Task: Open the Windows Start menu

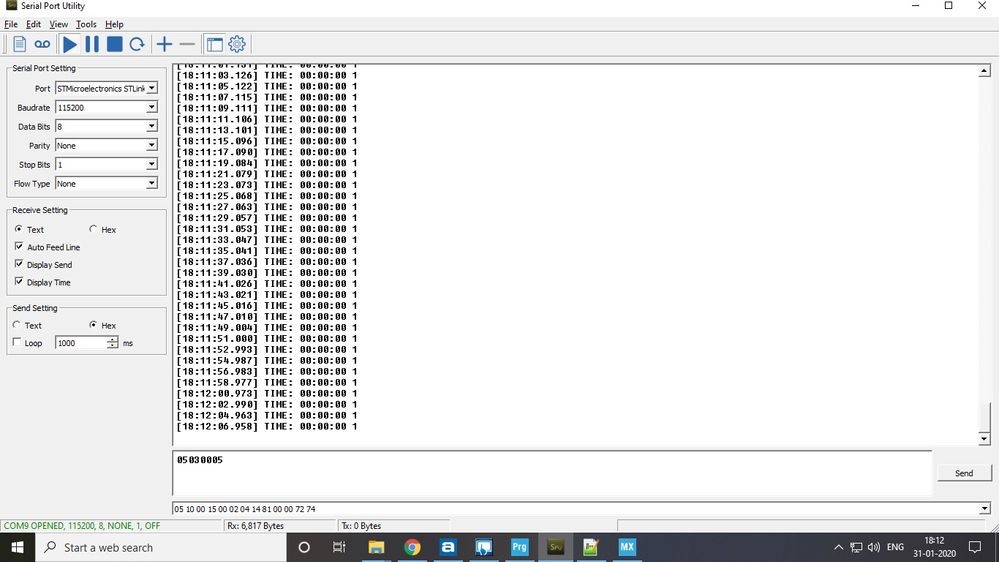Action: [17, 547]
